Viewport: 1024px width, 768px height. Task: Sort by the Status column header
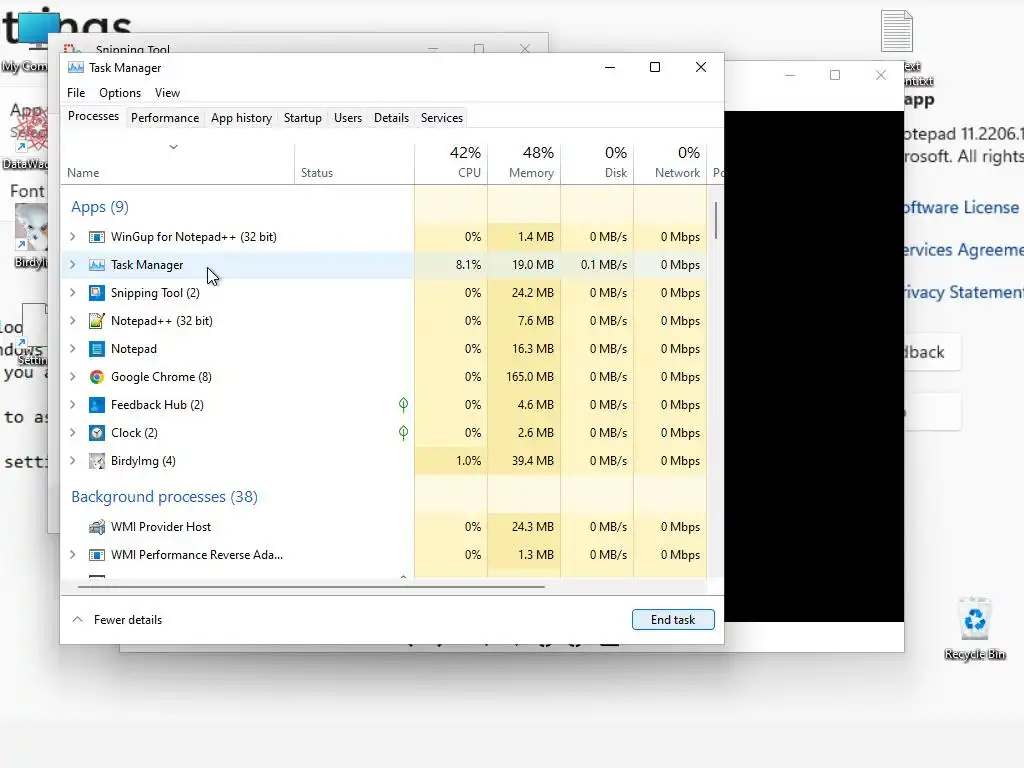click(354, 163)
